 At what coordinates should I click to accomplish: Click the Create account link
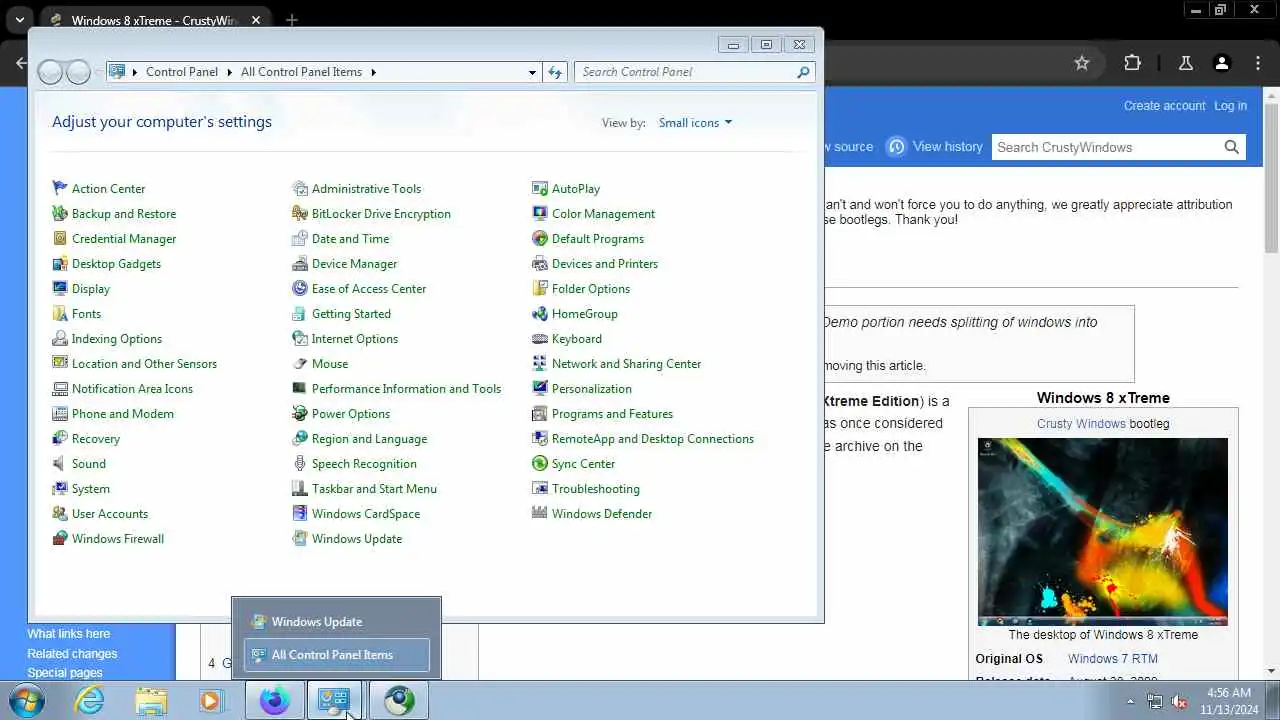(x=1164, y=106)
